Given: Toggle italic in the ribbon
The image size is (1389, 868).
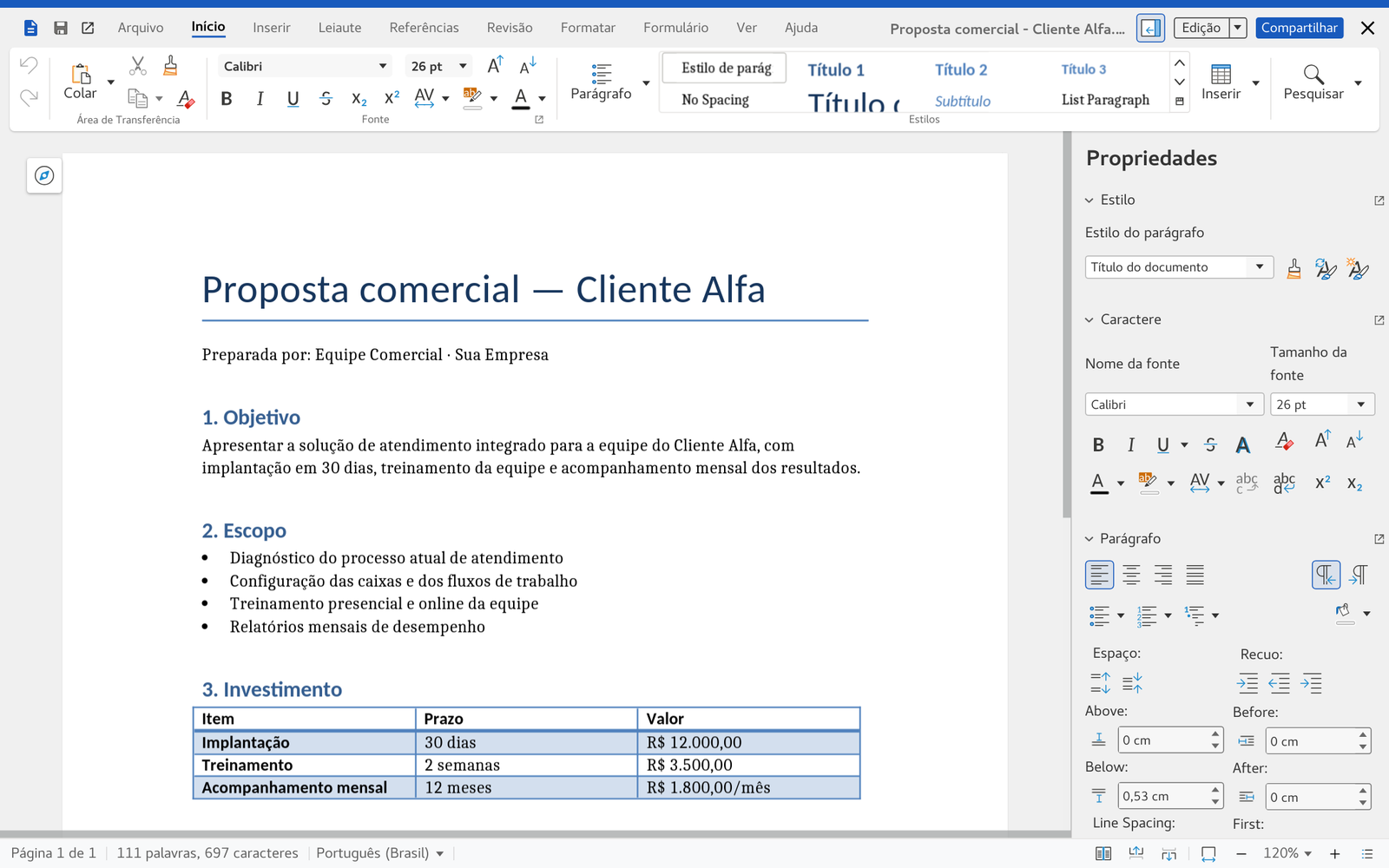Looking at the screenshot, I should 260,98.
